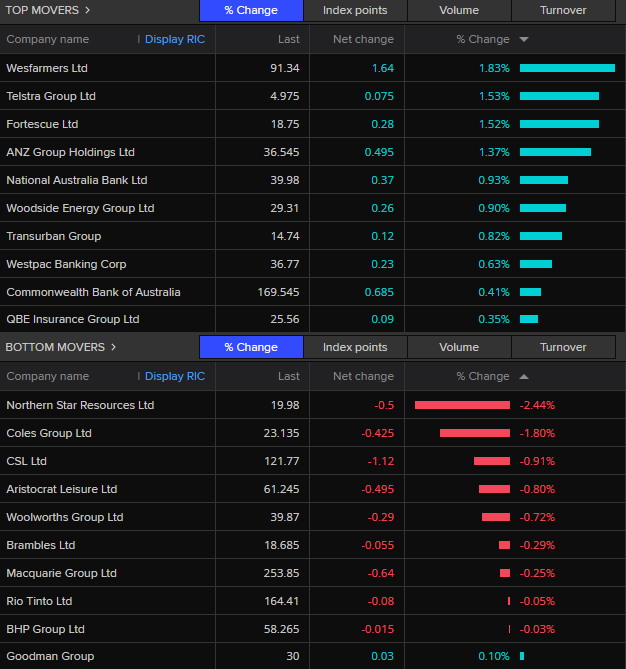This screenshot has width=626, height=669.
Task: Click Northern Star percent change -2.44%
Action: point(537,405)
